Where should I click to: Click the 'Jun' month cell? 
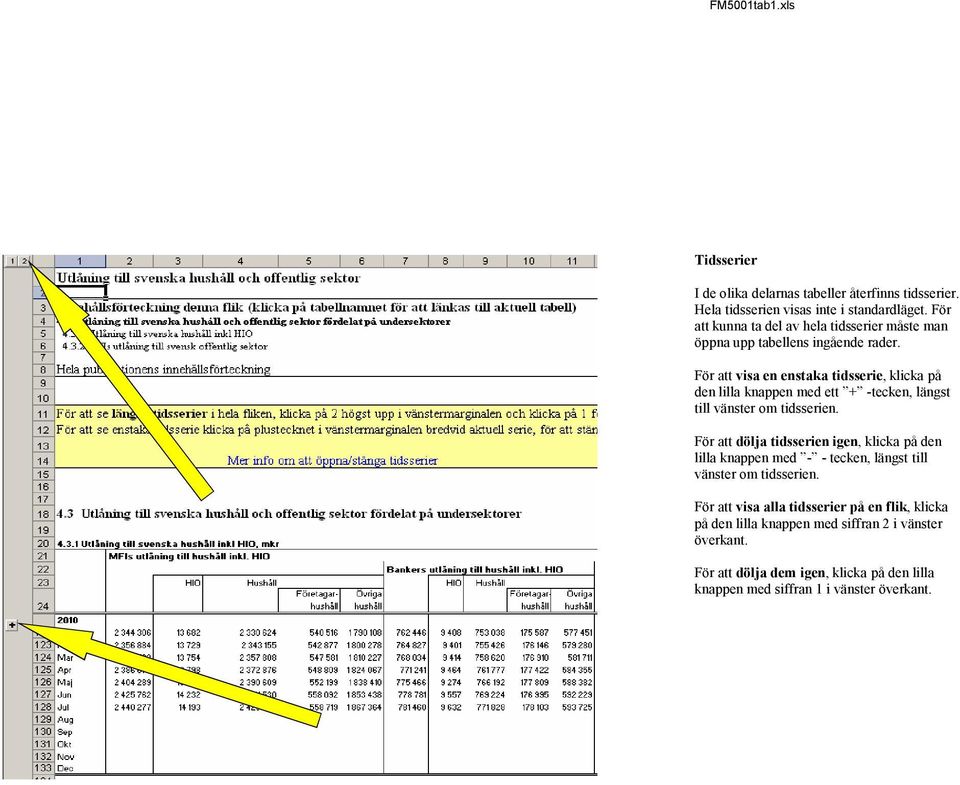click(64, 695)
